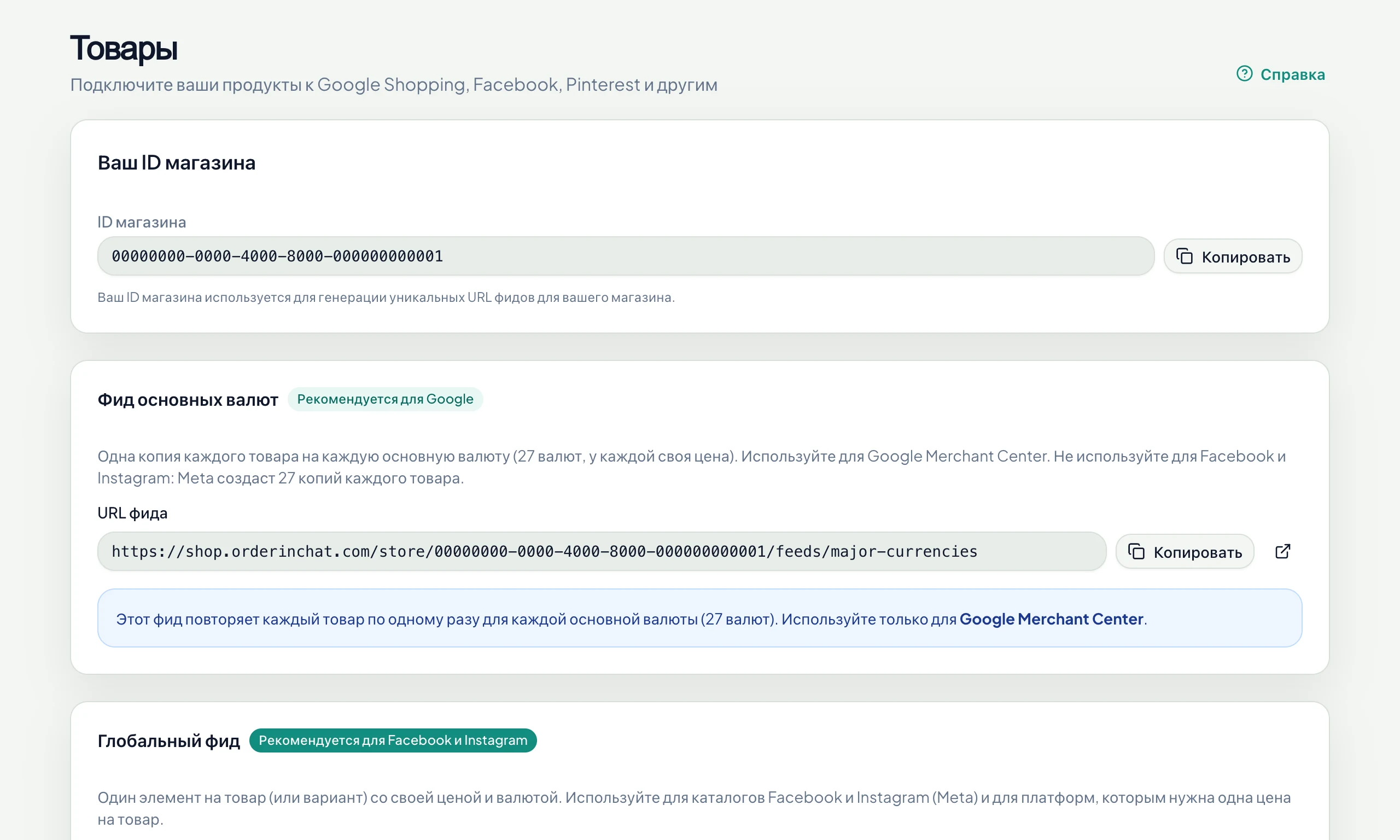This screenshot has width=1400, height=840.
Task: Click the Глобальный фид heading
Action: (168, 741)
